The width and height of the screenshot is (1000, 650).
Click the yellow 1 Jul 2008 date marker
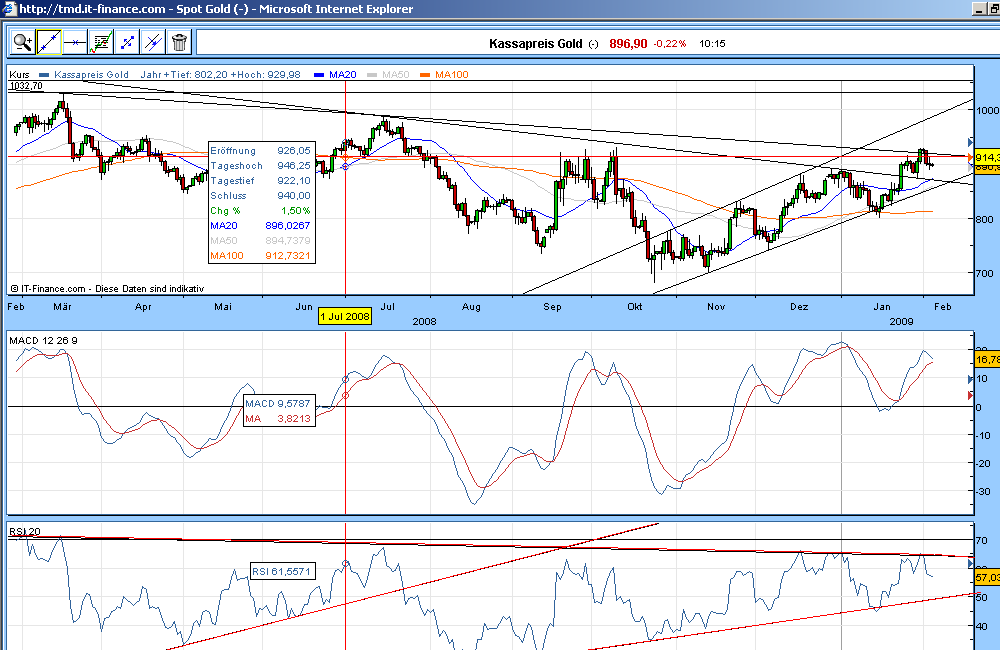click(x=345, y=316)
